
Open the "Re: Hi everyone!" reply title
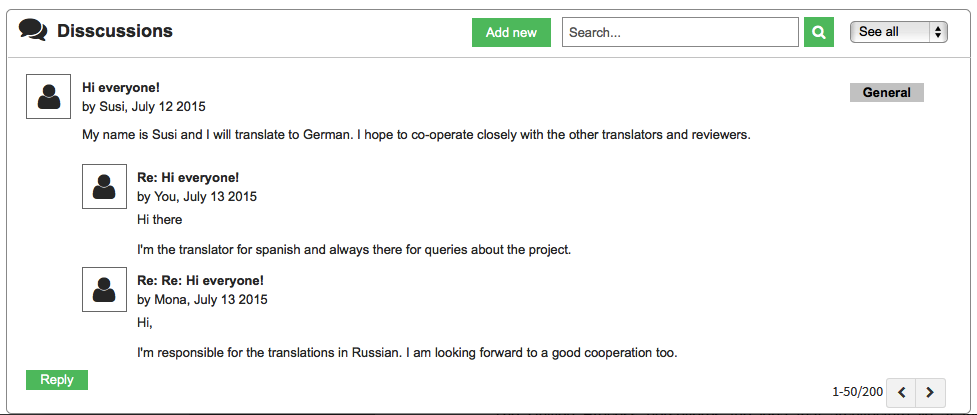(188, 178)
